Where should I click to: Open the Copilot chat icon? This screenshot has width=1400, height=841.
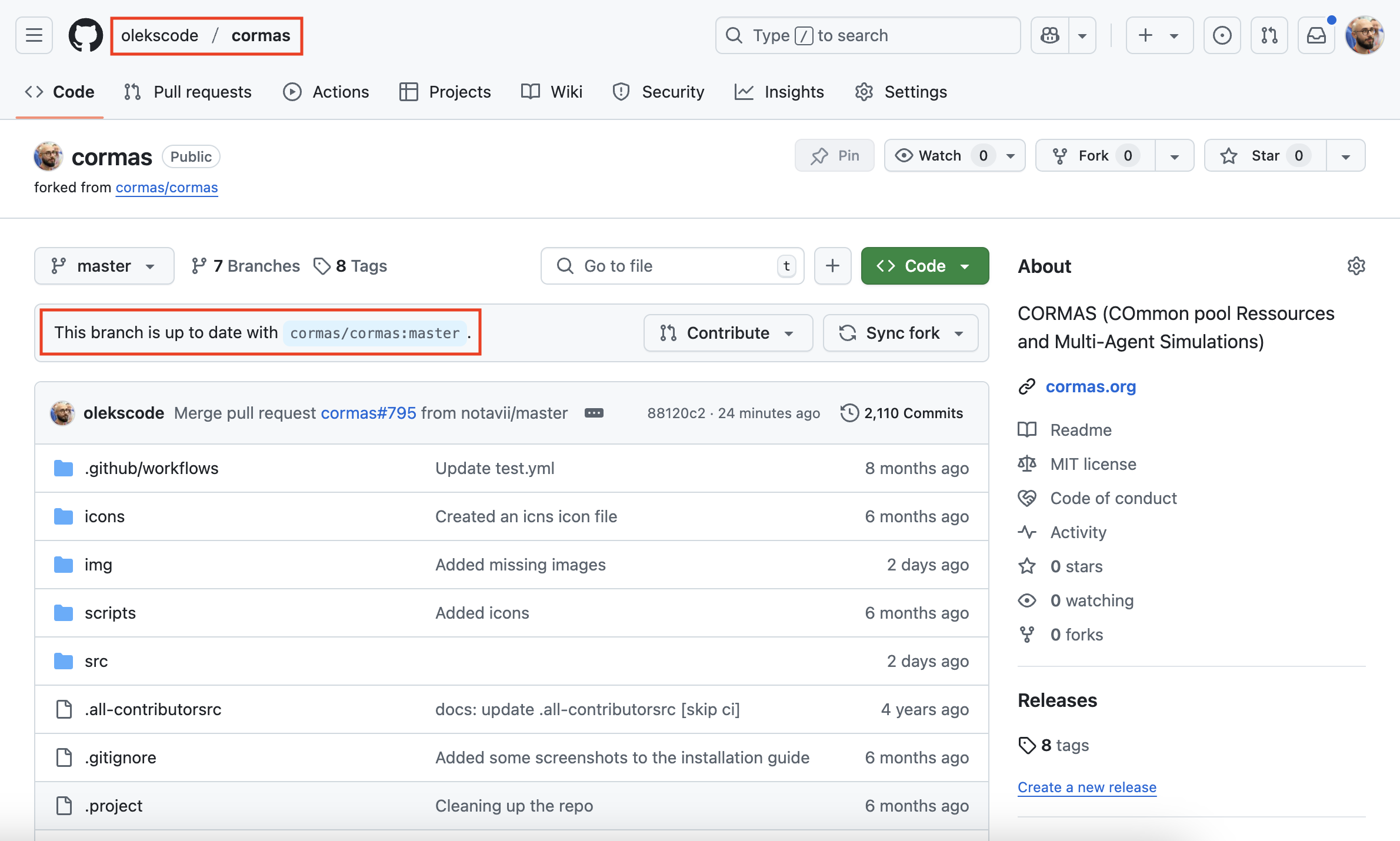coord(1050,35)
